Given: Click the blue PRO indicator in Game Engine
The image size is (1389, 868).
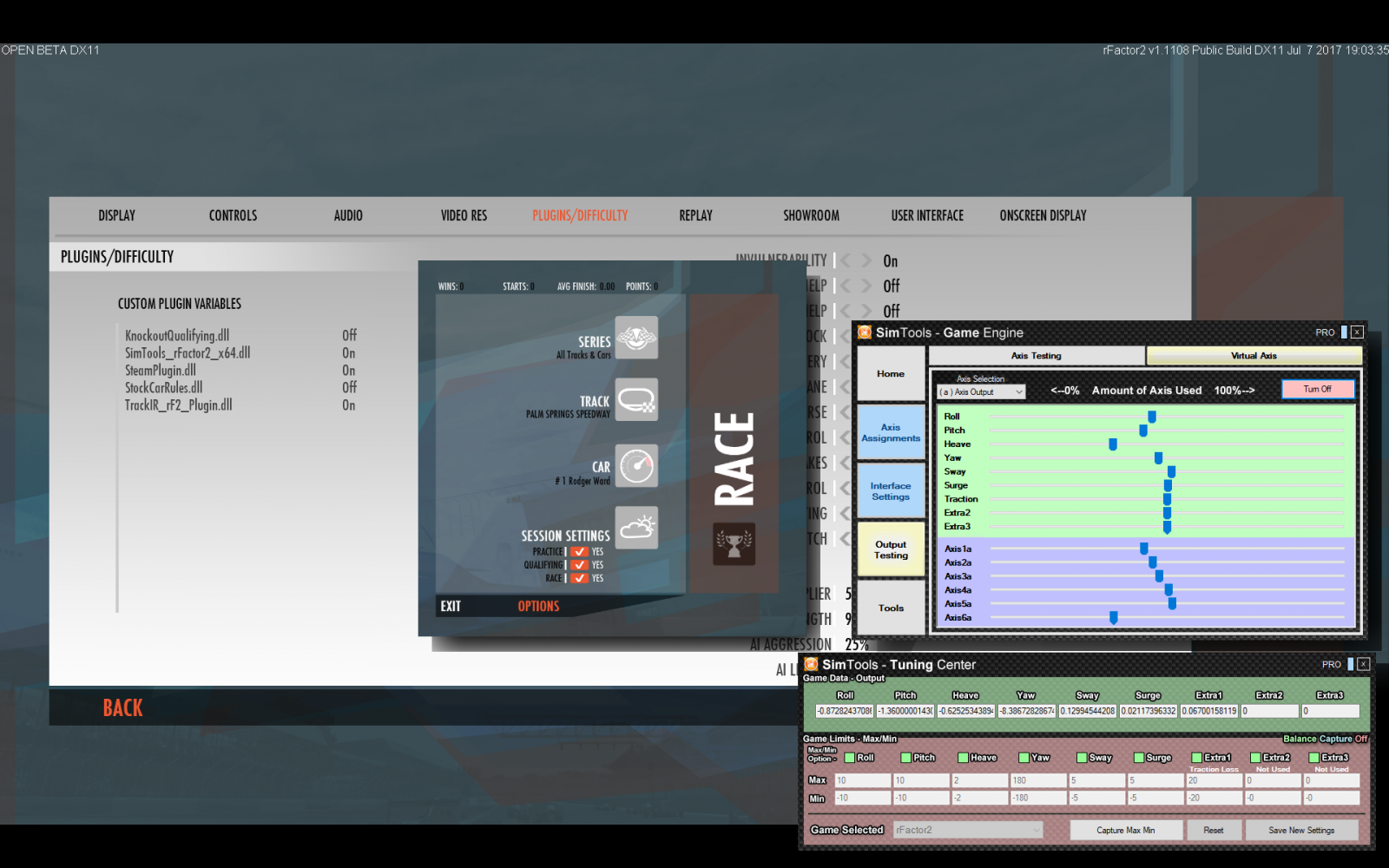Looking at the screenshot, I should point(1344,332).
